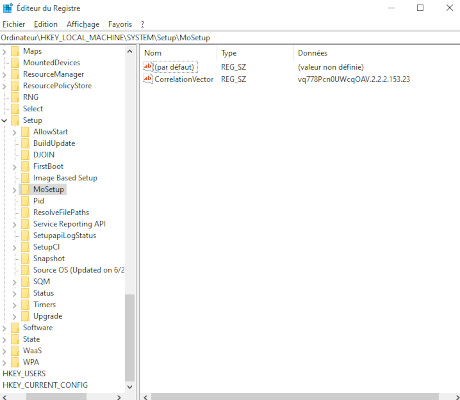The height and width of the screenshot is (400, 460).
Task: Click the tree scrollbar down arrow
Action: click(x=130, y=387)
